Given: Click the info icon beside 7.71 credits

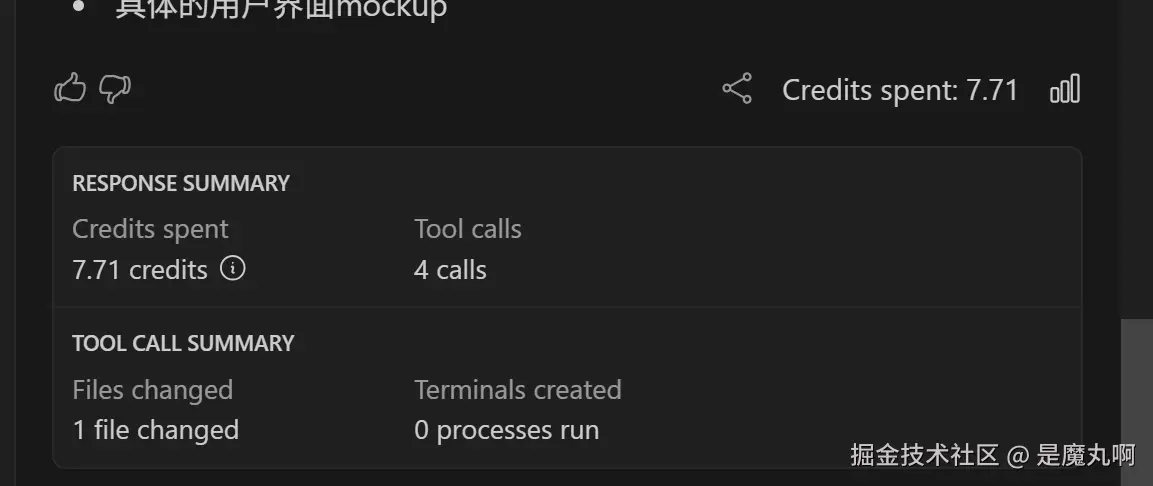Looking at the screenshot, I should point(233,268).
